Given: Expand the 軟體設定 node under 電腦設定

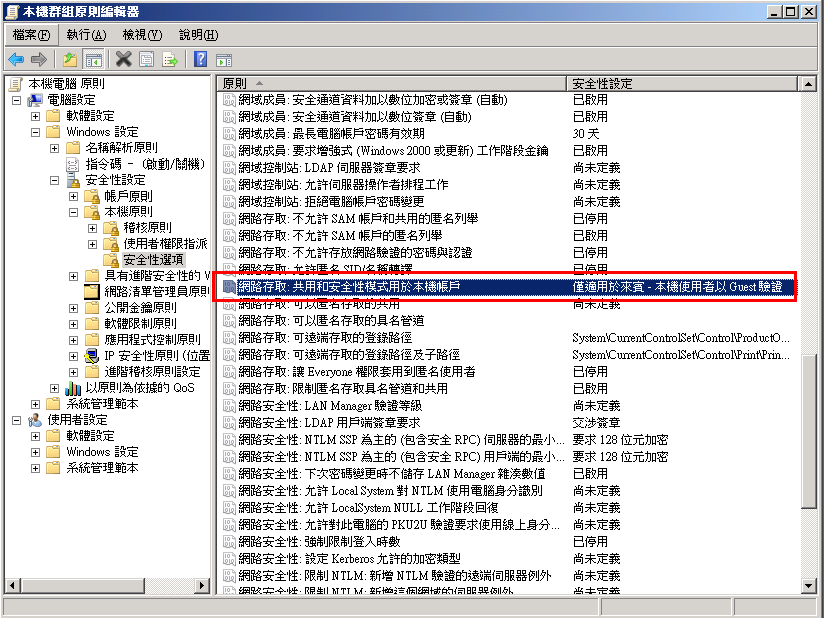Looking at the screenshot, I should click(35, 116).
